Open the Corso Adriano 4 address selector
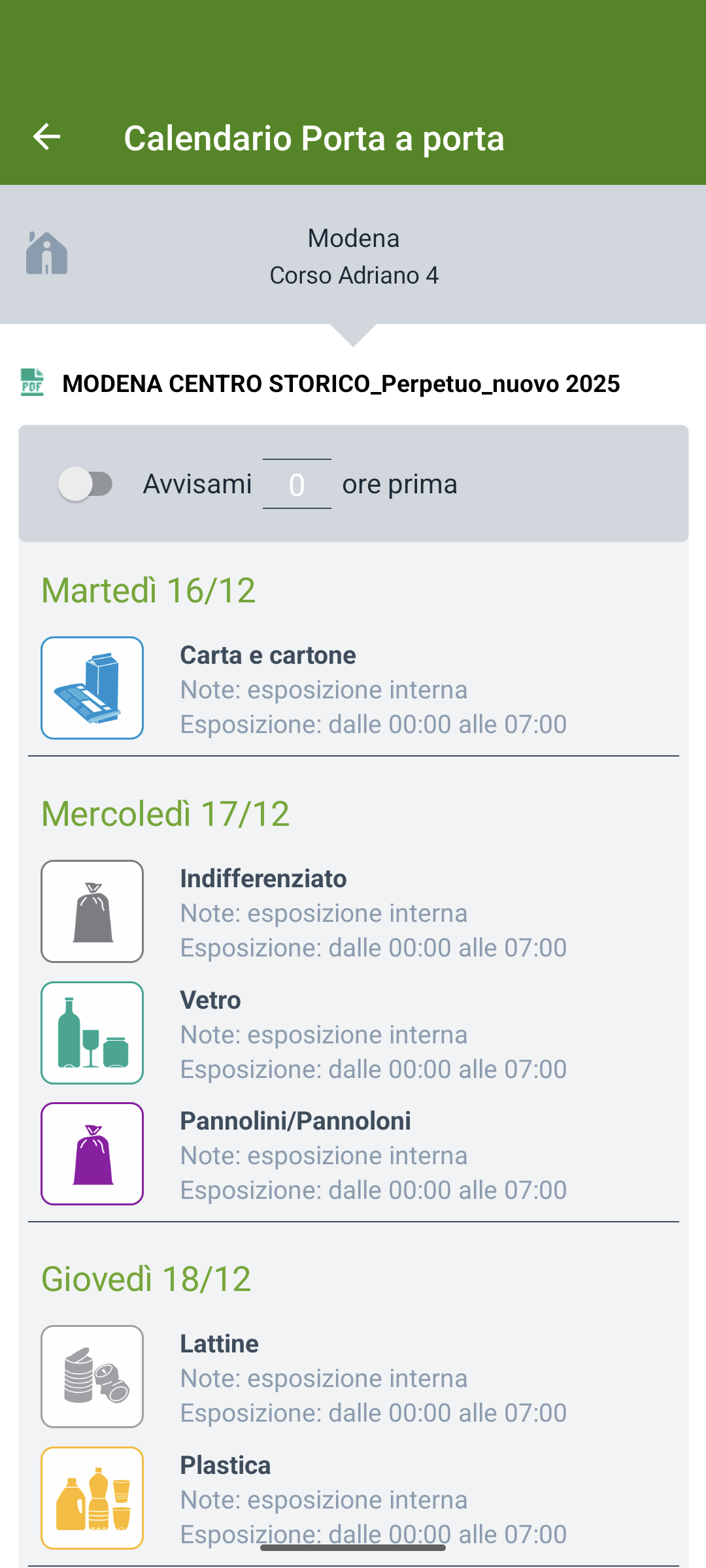This screenshot has height=1568, width=706. [354, 275]
